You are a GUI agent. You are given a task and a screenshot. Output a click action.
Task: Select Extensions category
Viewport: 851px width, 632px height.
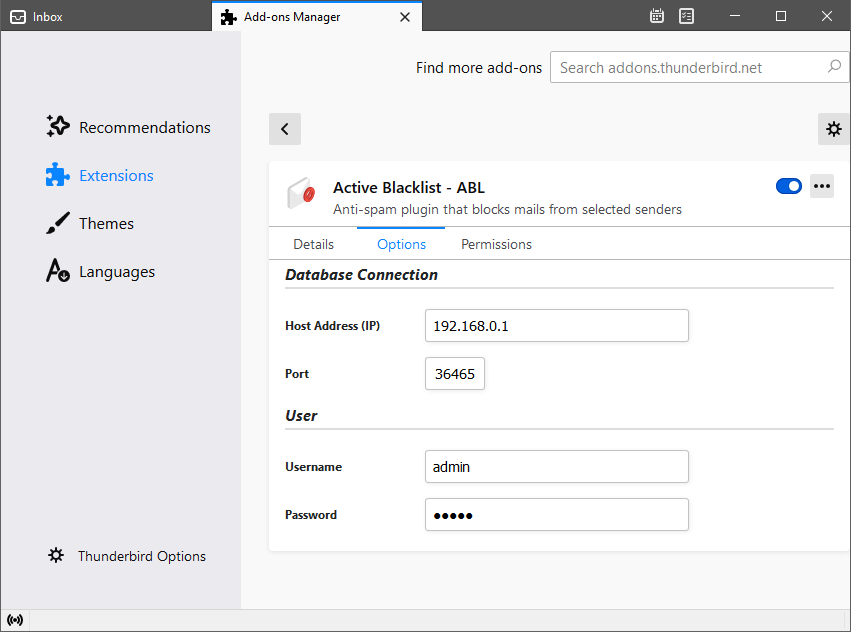coord(100,175)
